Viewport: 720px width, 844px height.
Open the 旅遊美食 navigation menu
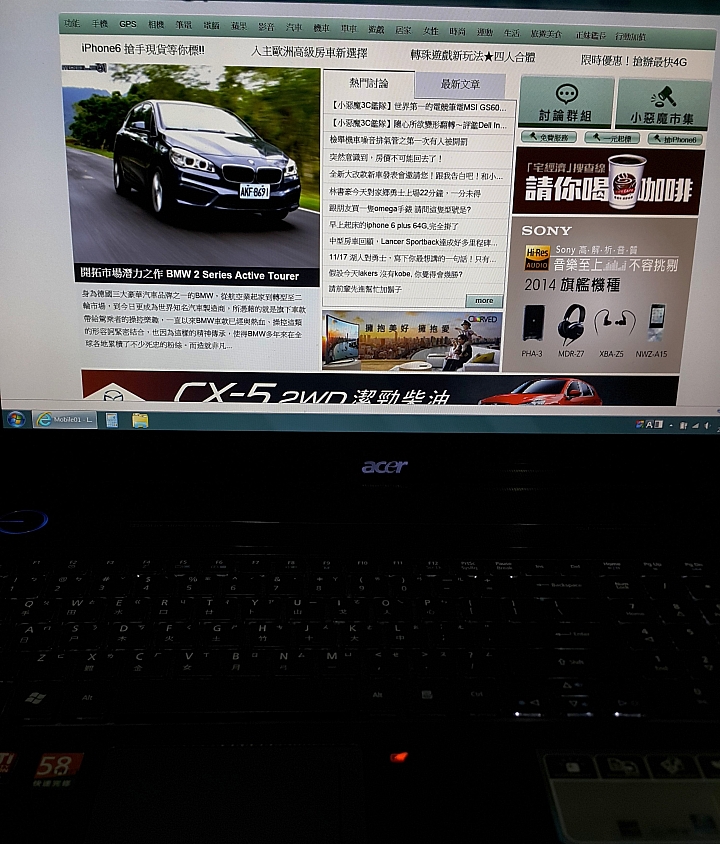[546, 34]
